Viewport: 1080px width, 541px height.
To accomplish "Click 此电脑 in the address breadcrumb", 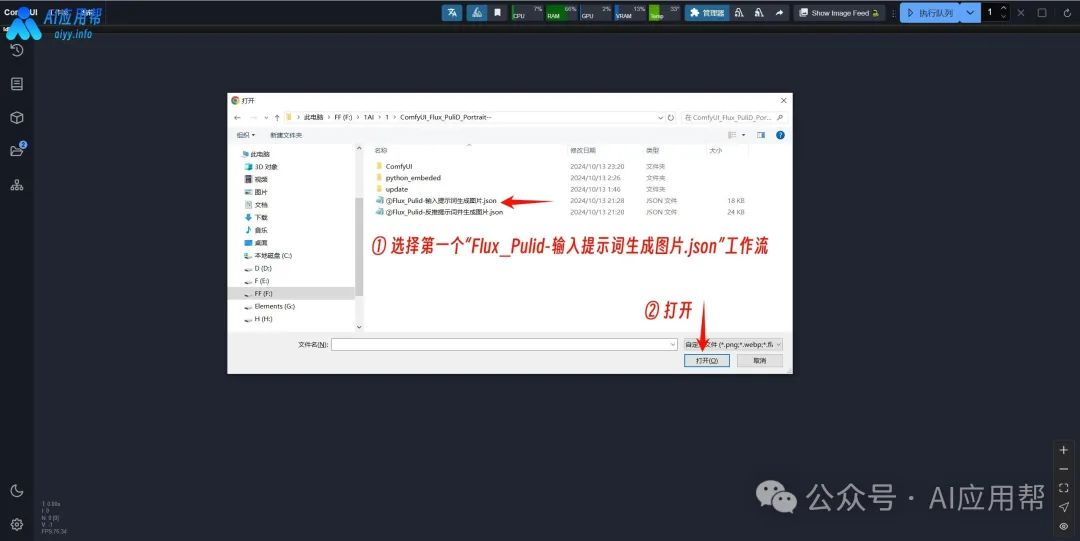I will click(313, 117).
